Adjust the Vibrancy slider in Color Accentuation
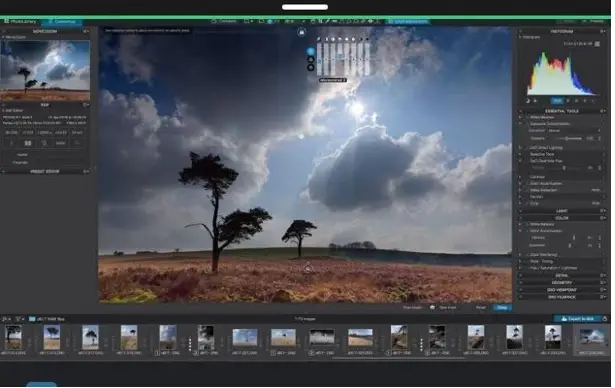Image resolution: width=615 pixels, height=388 pixels. (574, 238)
